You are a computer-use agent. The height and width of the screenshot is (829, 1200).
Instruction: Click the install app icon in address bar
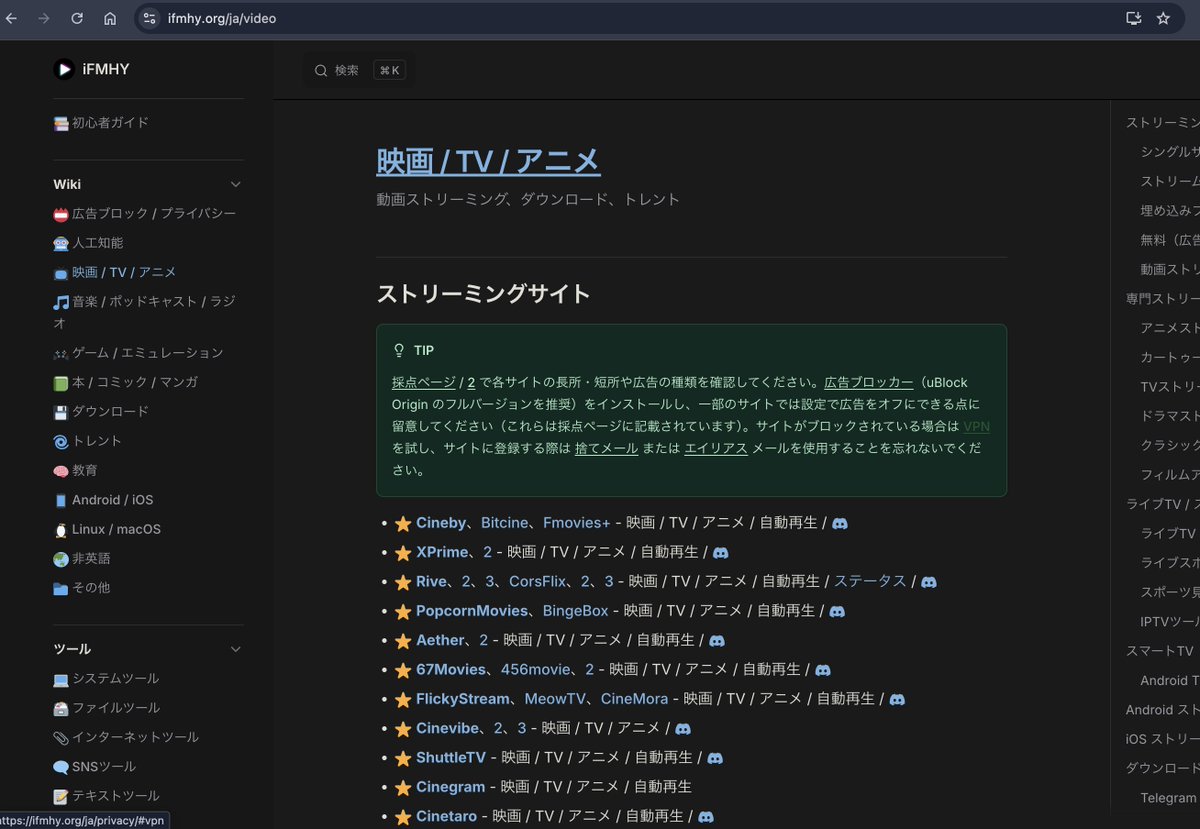point(1133,18)
